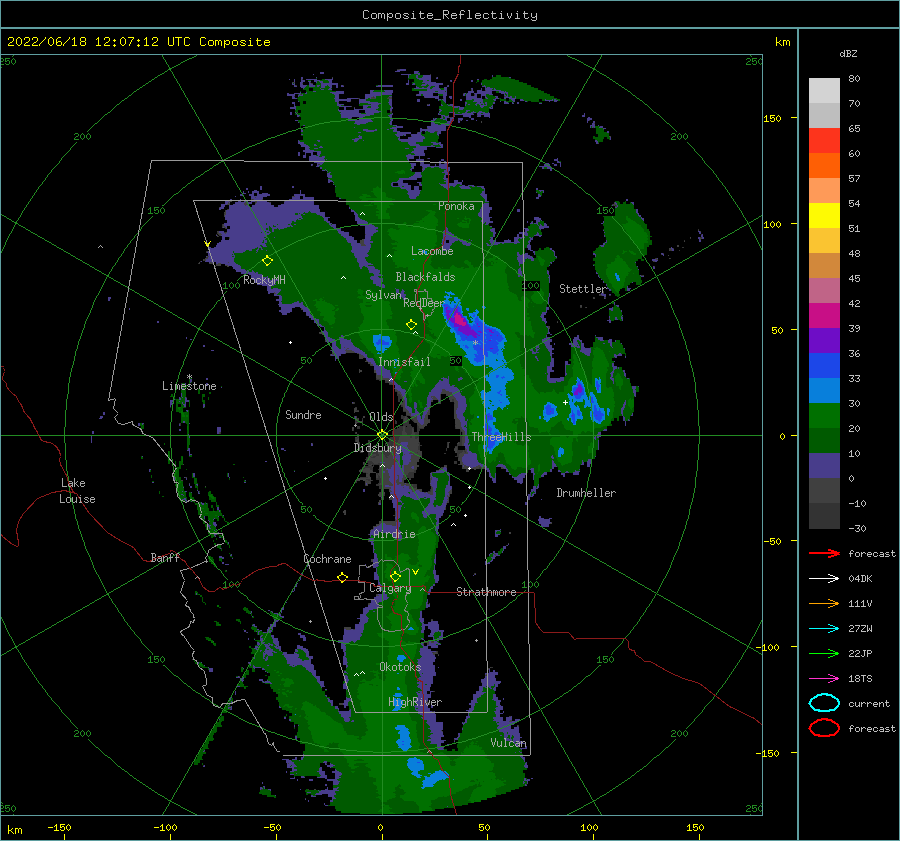Click the magenta storm core east of RedDeer
Image resolution: width=900 pixels, height=841 pixels.
[458, 319]
